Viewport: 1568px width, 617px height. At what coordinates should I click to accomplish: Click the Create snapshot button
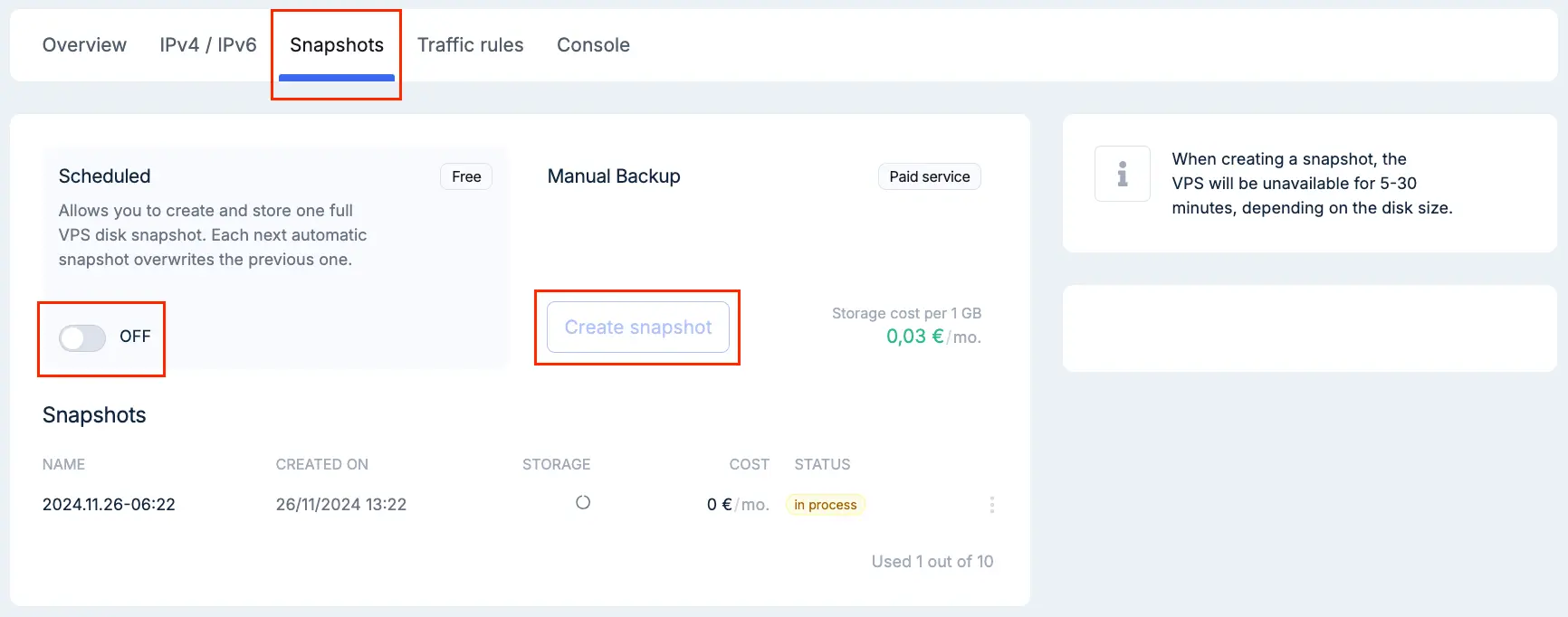[638, 327]
